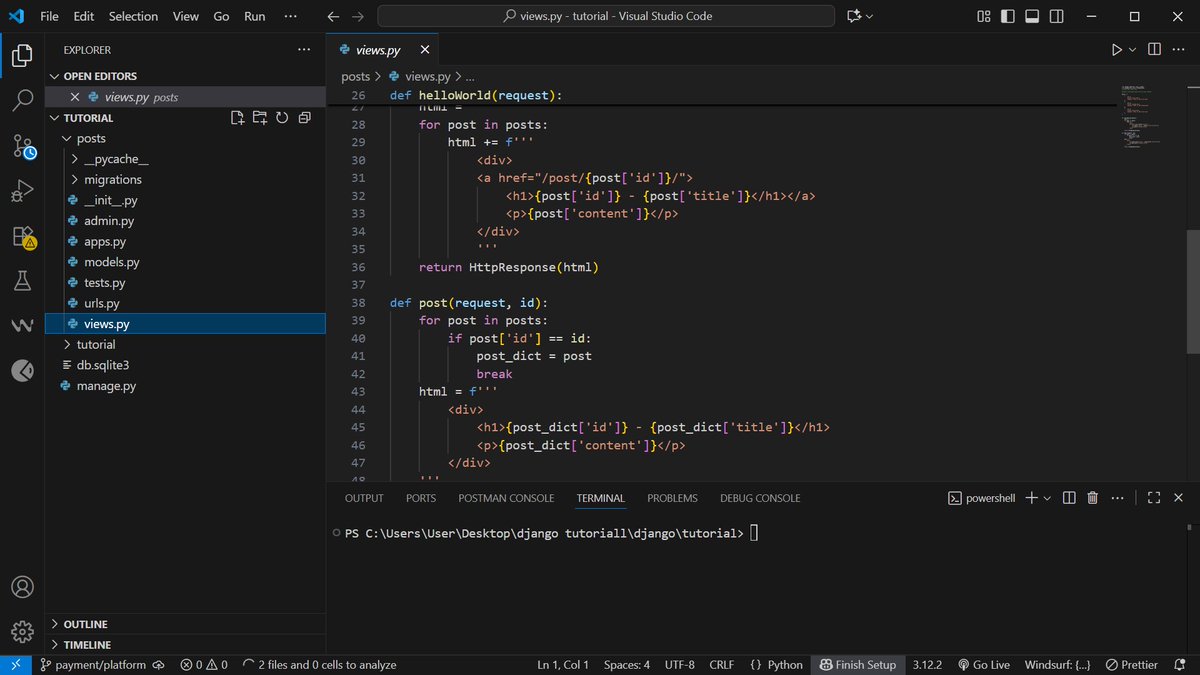The height and width of the screenshot is (675, 1200).
Task: Click Go Live in status bar
Action: (983, 665)
